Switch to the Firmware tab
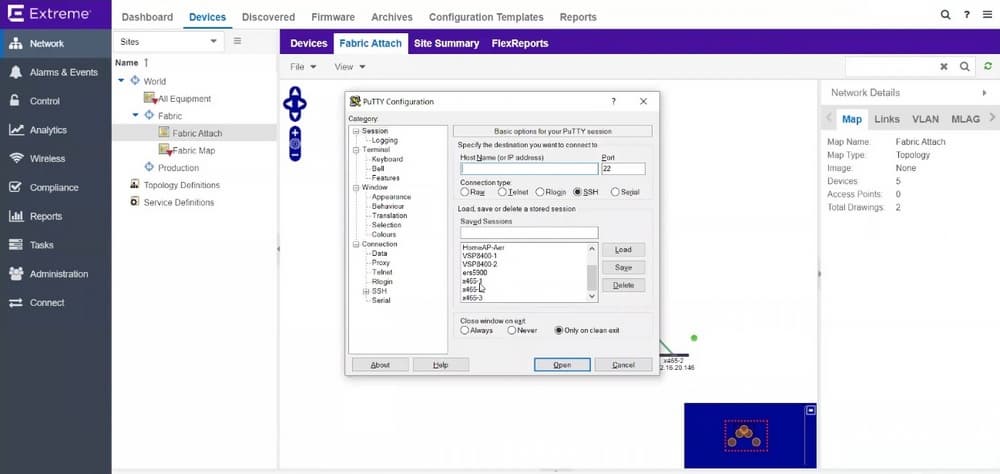This screenshot has height=474, width=1000. (x=333, y=17)
